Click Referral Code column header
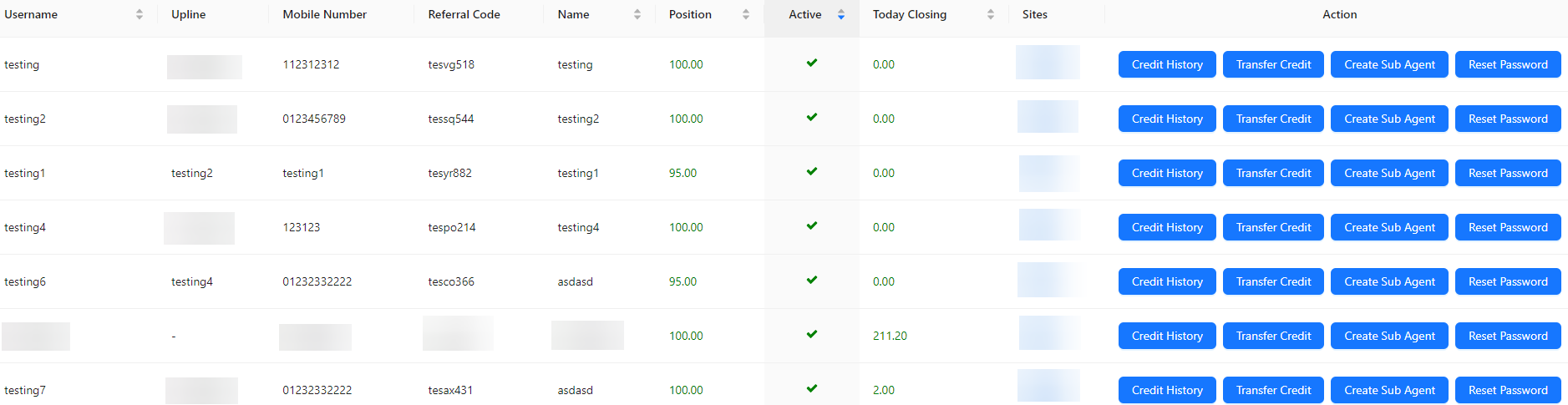Screen dimensions: 1568x405 pos(464,14)
